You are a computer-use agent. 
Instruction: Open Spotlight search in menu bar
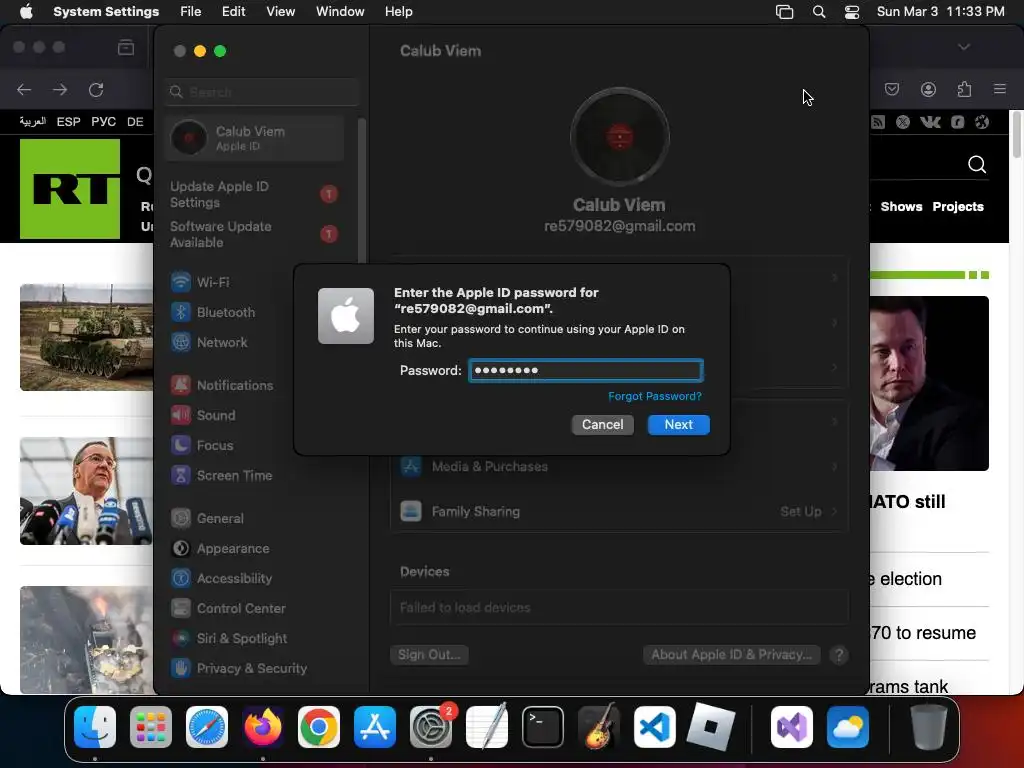tap(819, 12)
